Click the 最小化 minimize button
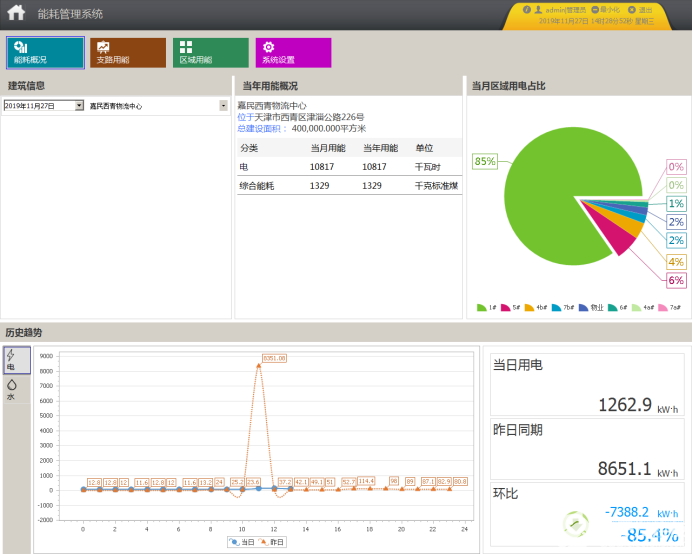Viewport: 693px width, 554px height. 605,10
